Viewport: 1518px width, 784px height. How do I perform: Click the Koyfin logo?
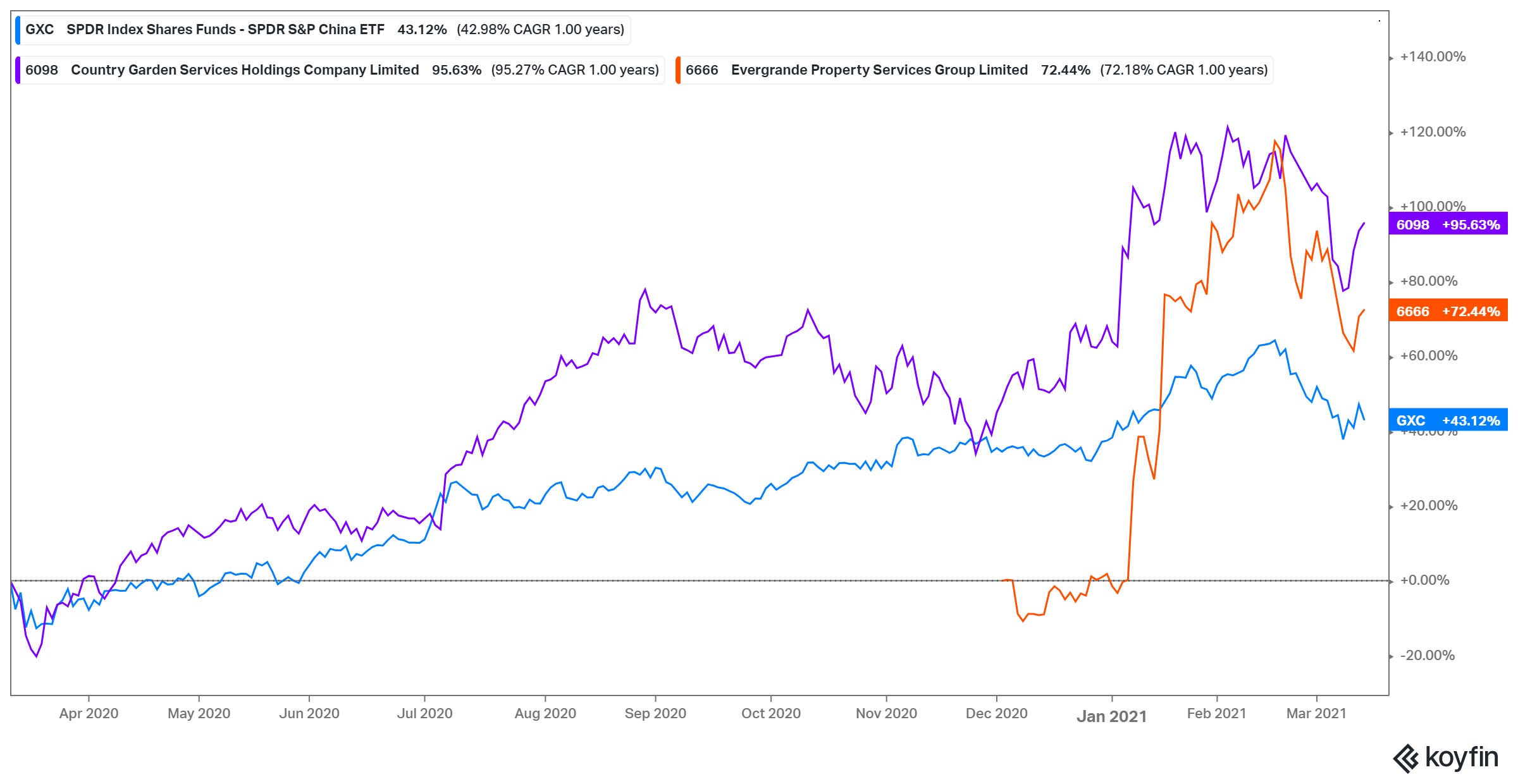(1445, 757)
